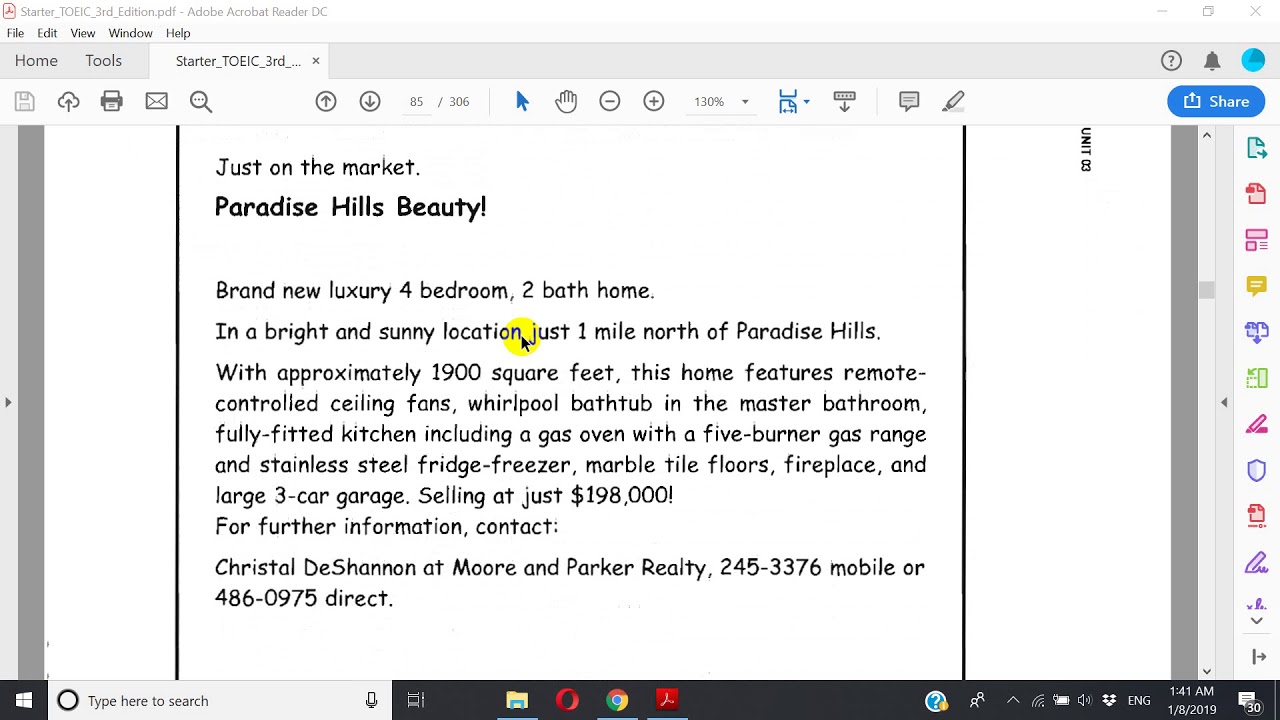Screen dimensions: 1280x720
Task: Open the account profile avatar
Action: tap(1253, 61)
